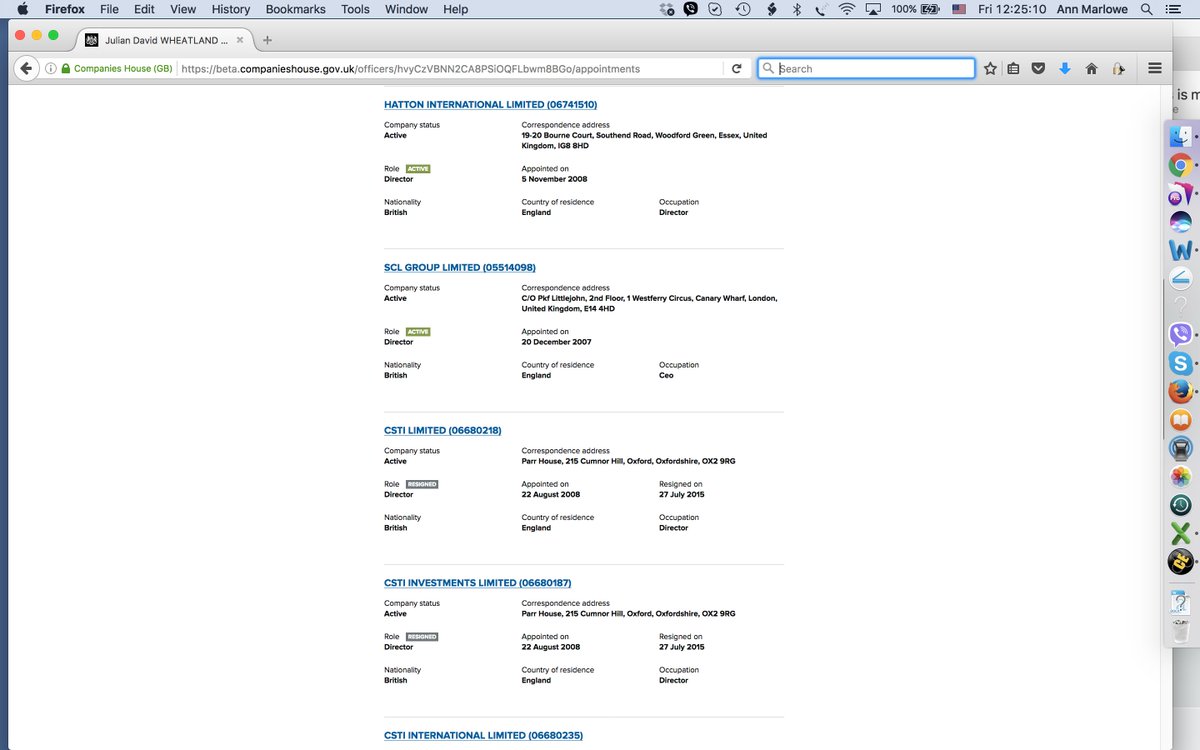The width and height of the screenshot is (1200, 750).
Task: Go to the Firefox home page icon
Action: point(1091,69)
